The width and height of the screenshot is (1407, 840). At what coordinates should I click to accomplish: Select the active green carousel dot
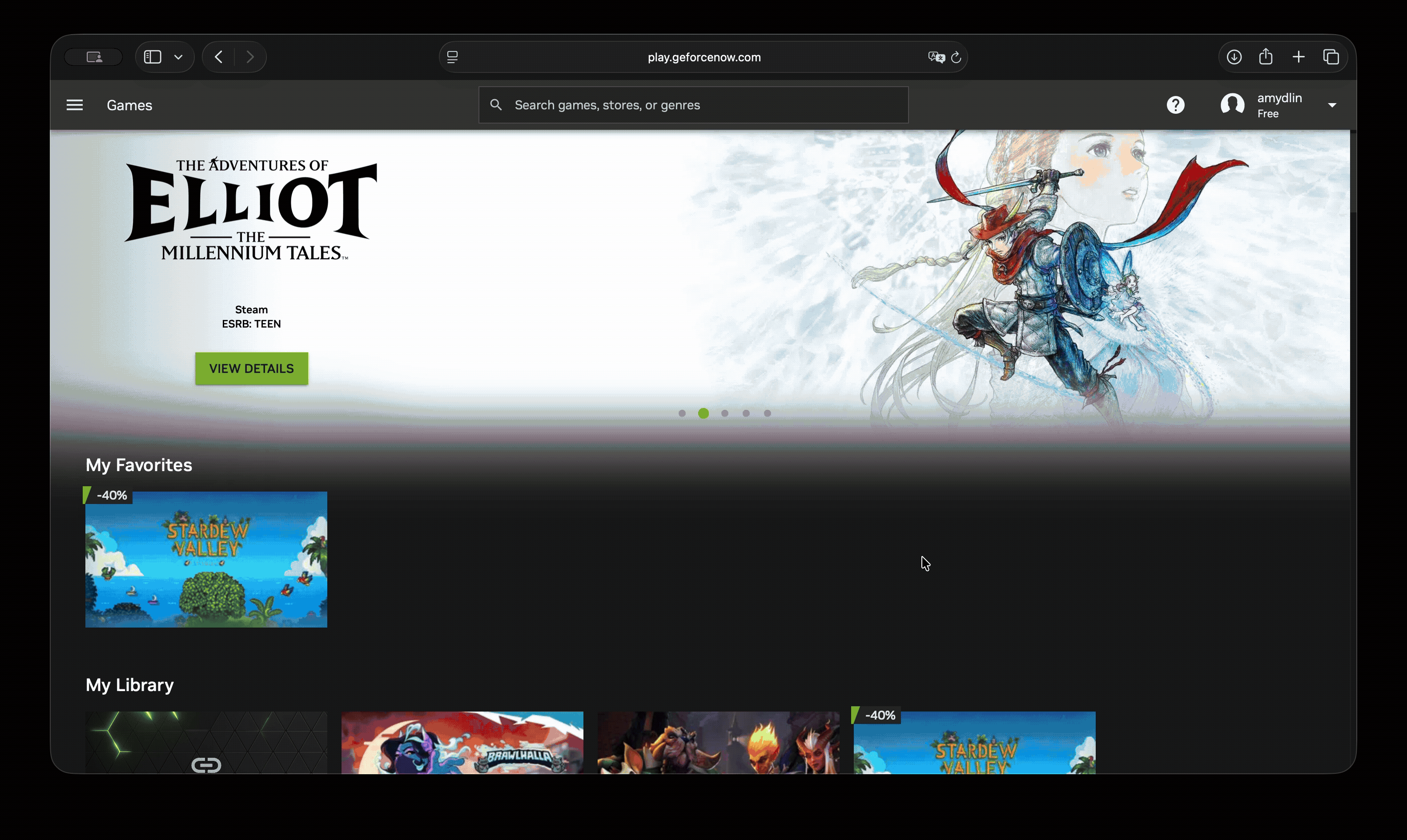pyautogui.click(x=703, y=413)
